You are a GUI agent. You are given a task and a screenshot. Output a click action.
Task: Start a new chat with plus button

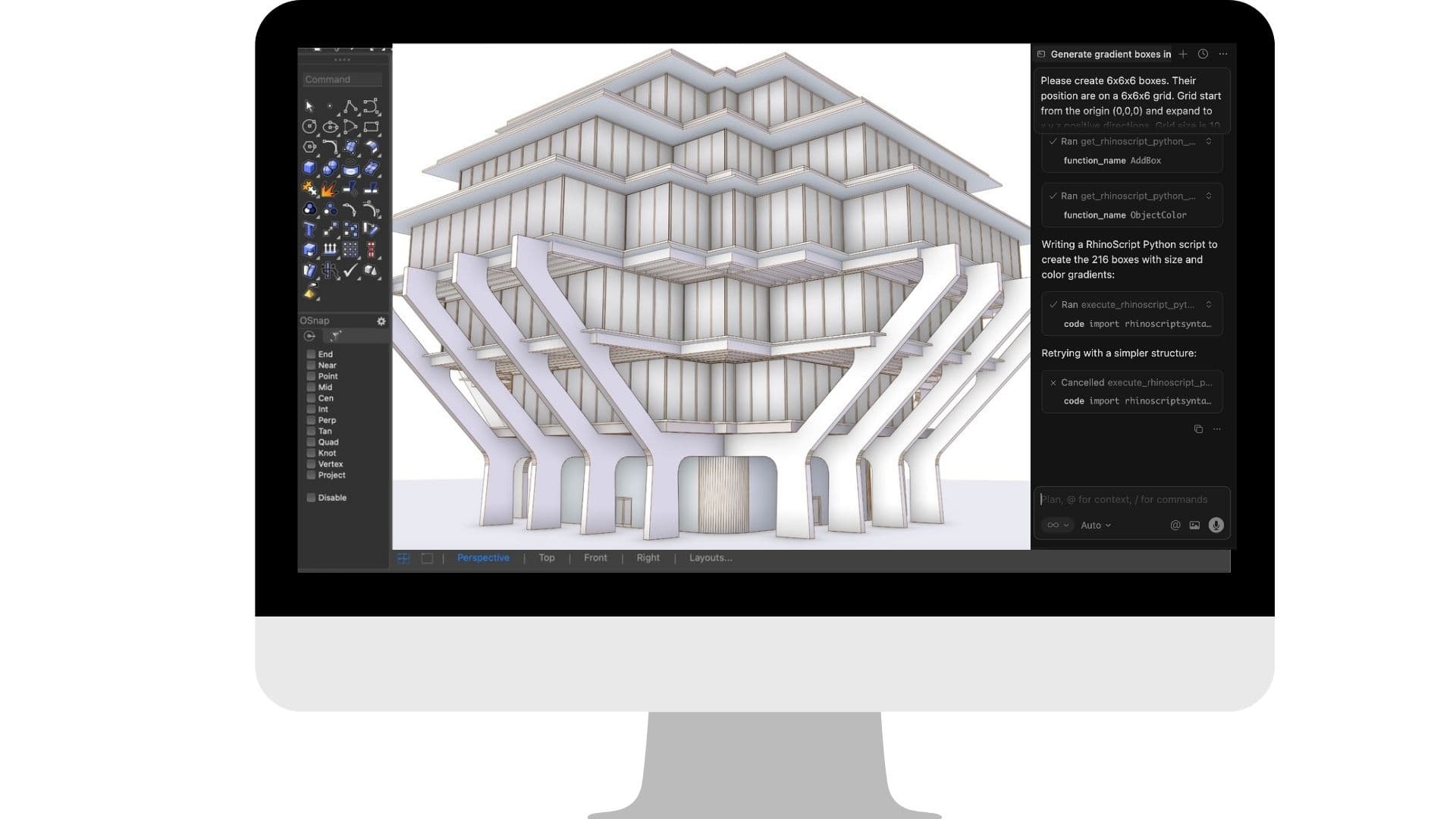[x=1183, y=54]
